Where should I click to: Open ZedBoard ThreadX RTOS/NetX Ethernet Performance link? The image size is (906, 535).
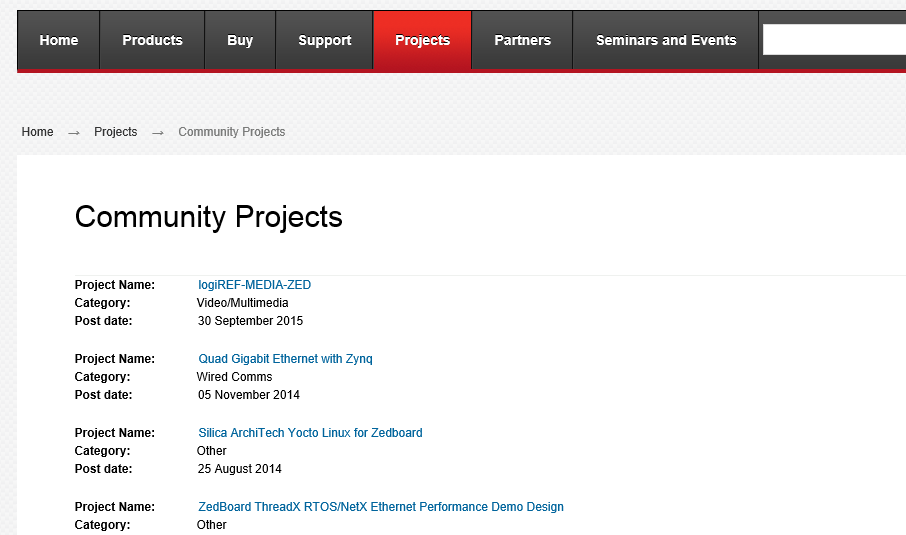tap(381, 507)
